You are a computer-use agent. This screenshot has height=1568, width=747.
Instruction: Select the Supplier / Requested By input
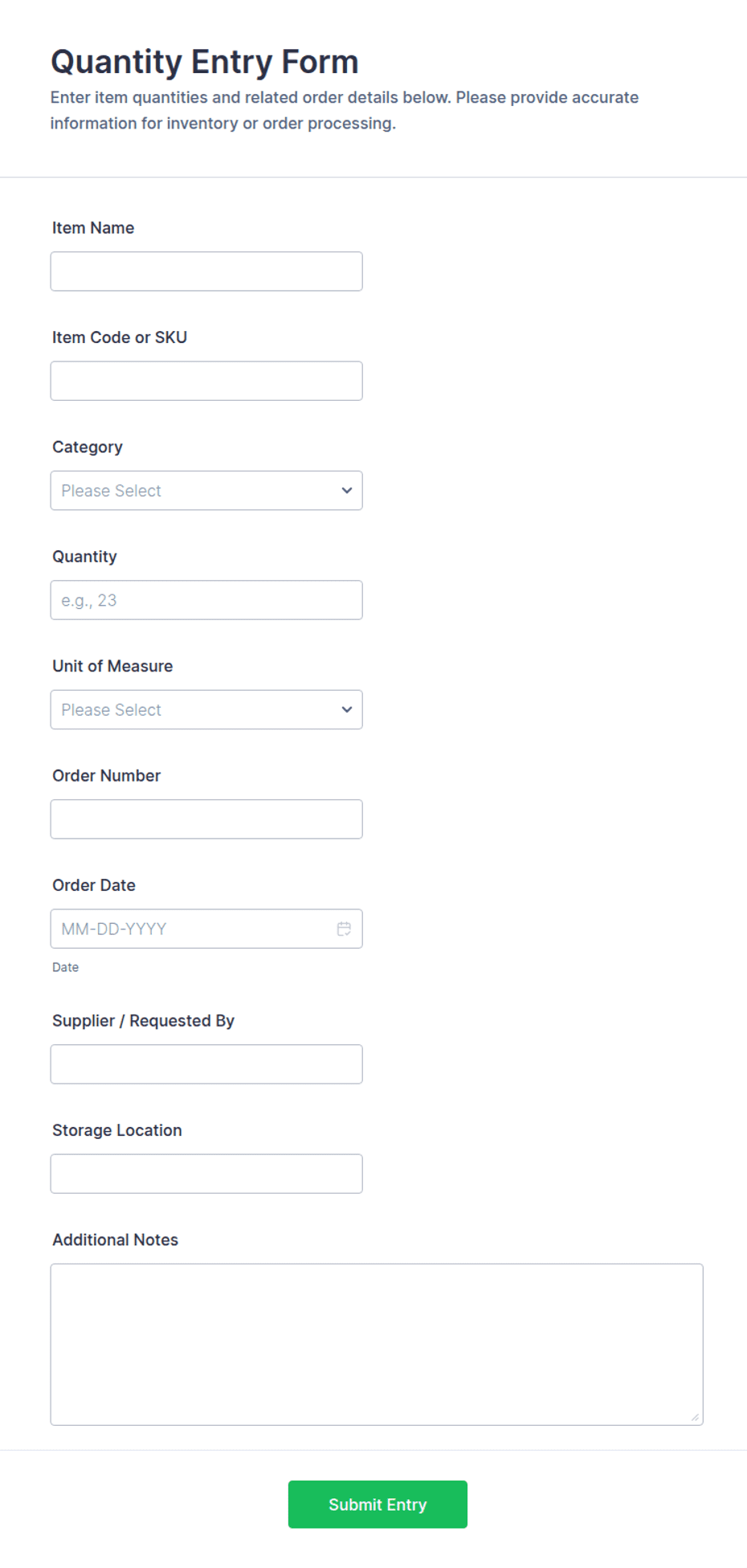tap(206, 1064)
